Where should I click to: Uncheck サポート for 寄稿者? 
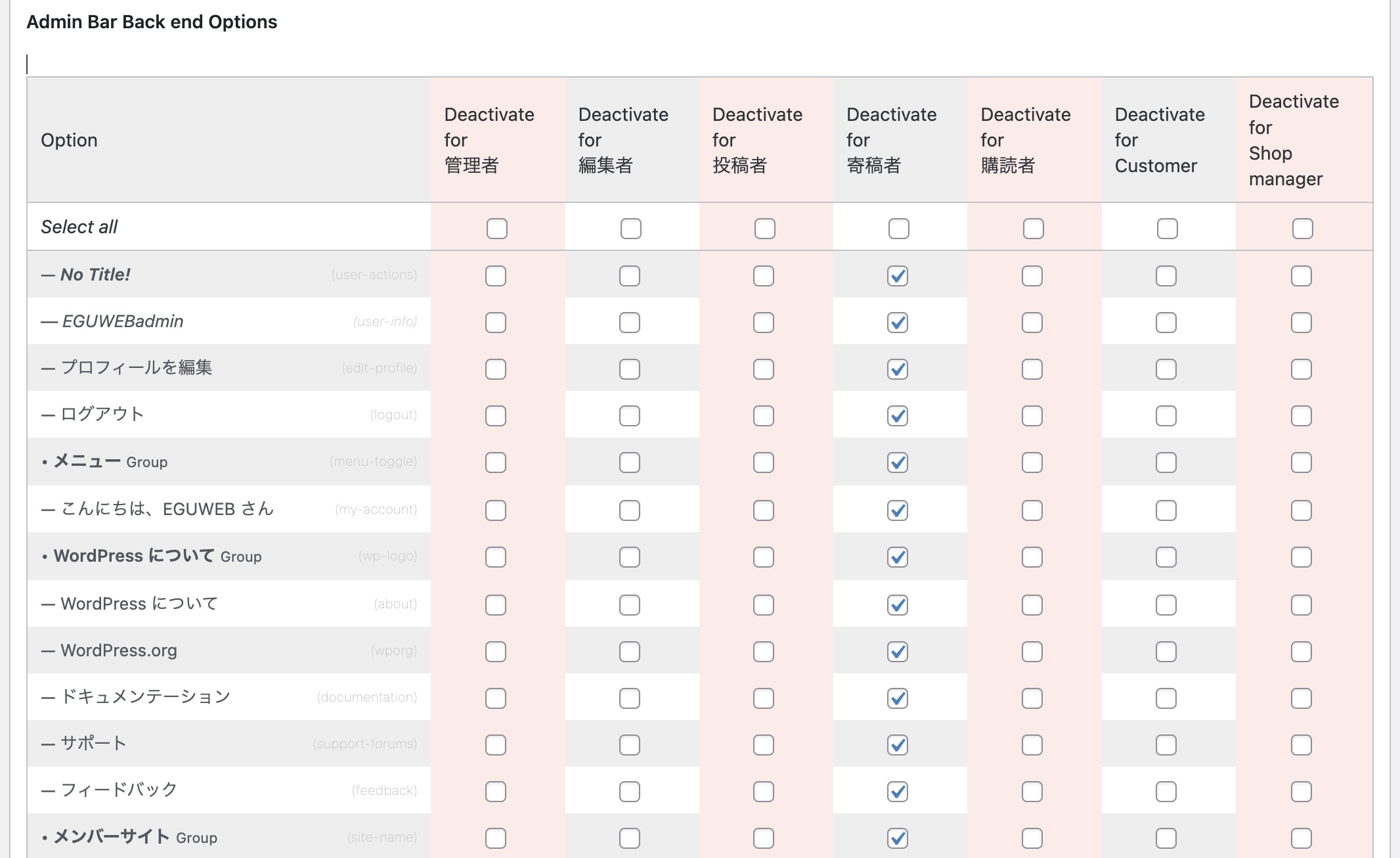[x=898, y=745]
